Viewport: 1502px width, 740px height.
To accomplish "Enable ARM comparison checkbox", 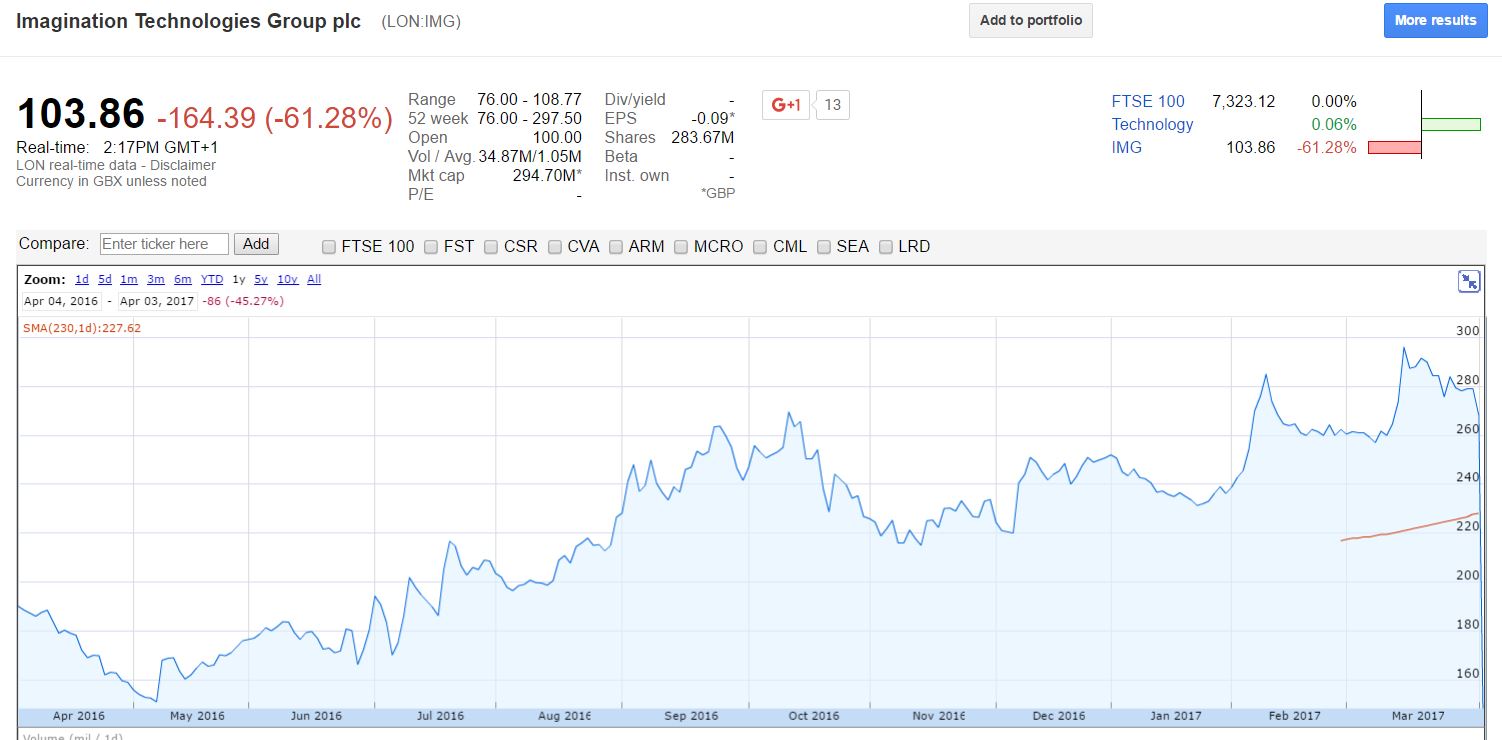I will point(616,247).
